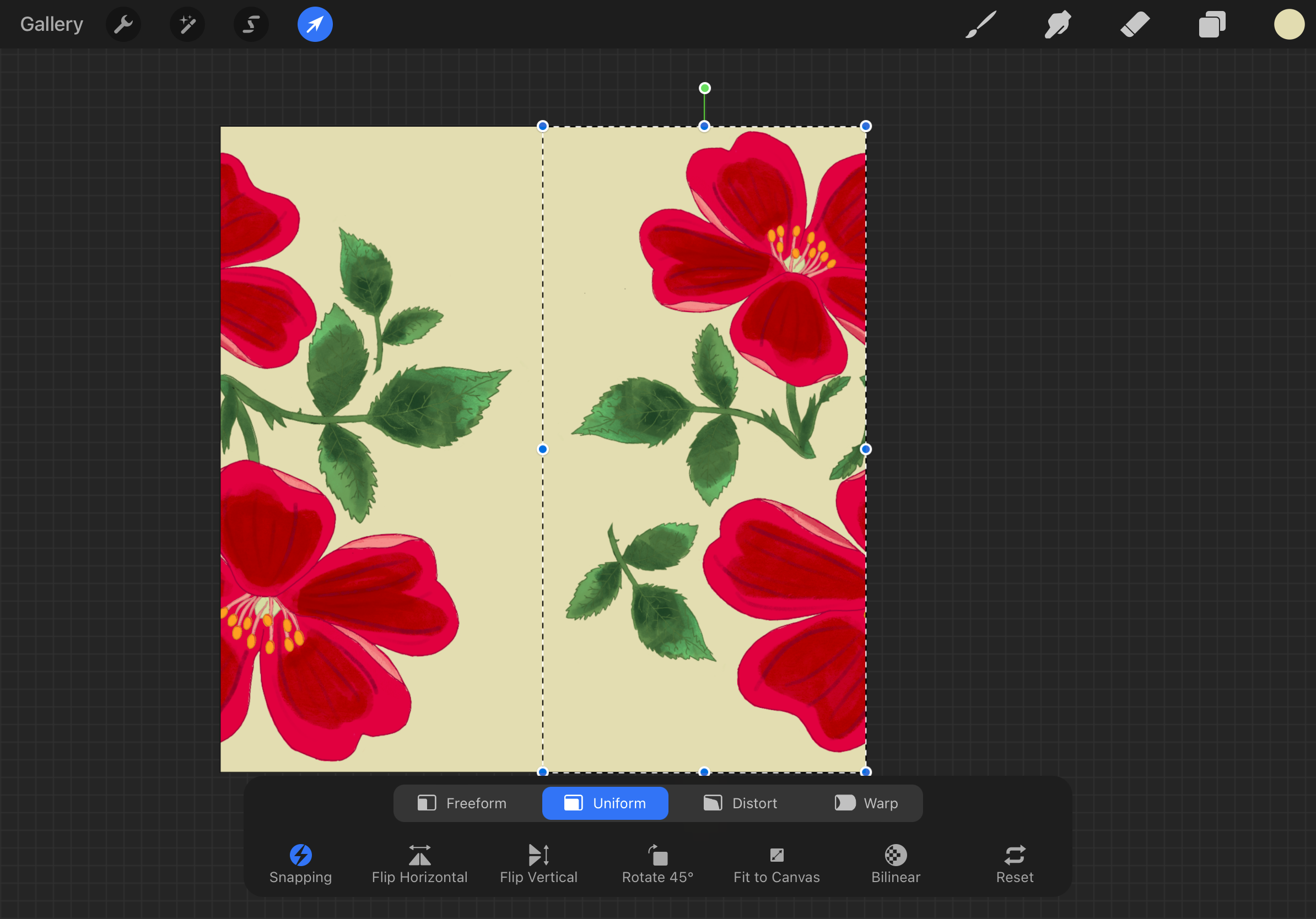This screenshot has height=919, width=1316.
Task: Click the green rotation handle
Action: [704, 88]
